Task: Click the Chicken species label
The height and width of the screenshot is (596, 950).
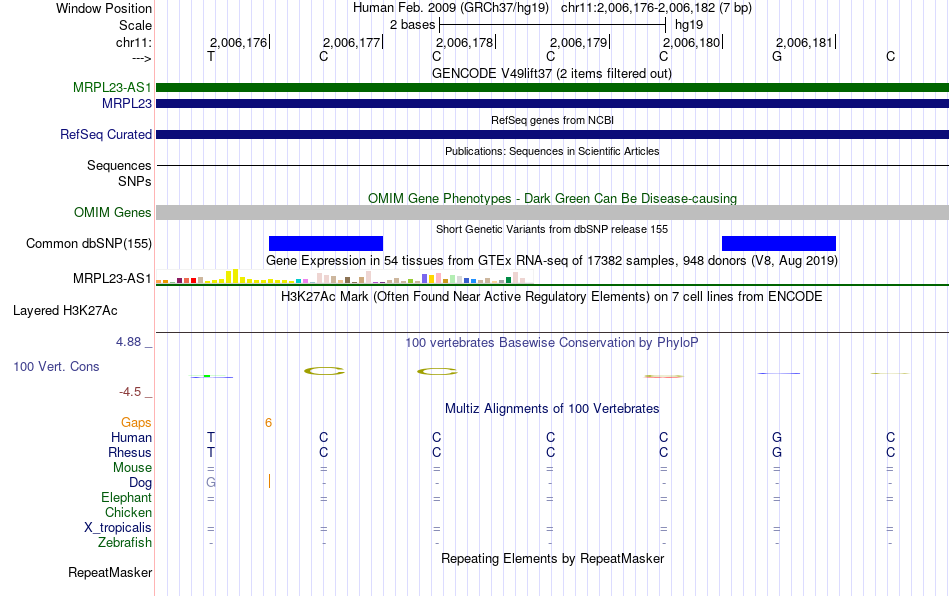Action: click(128, 512)
